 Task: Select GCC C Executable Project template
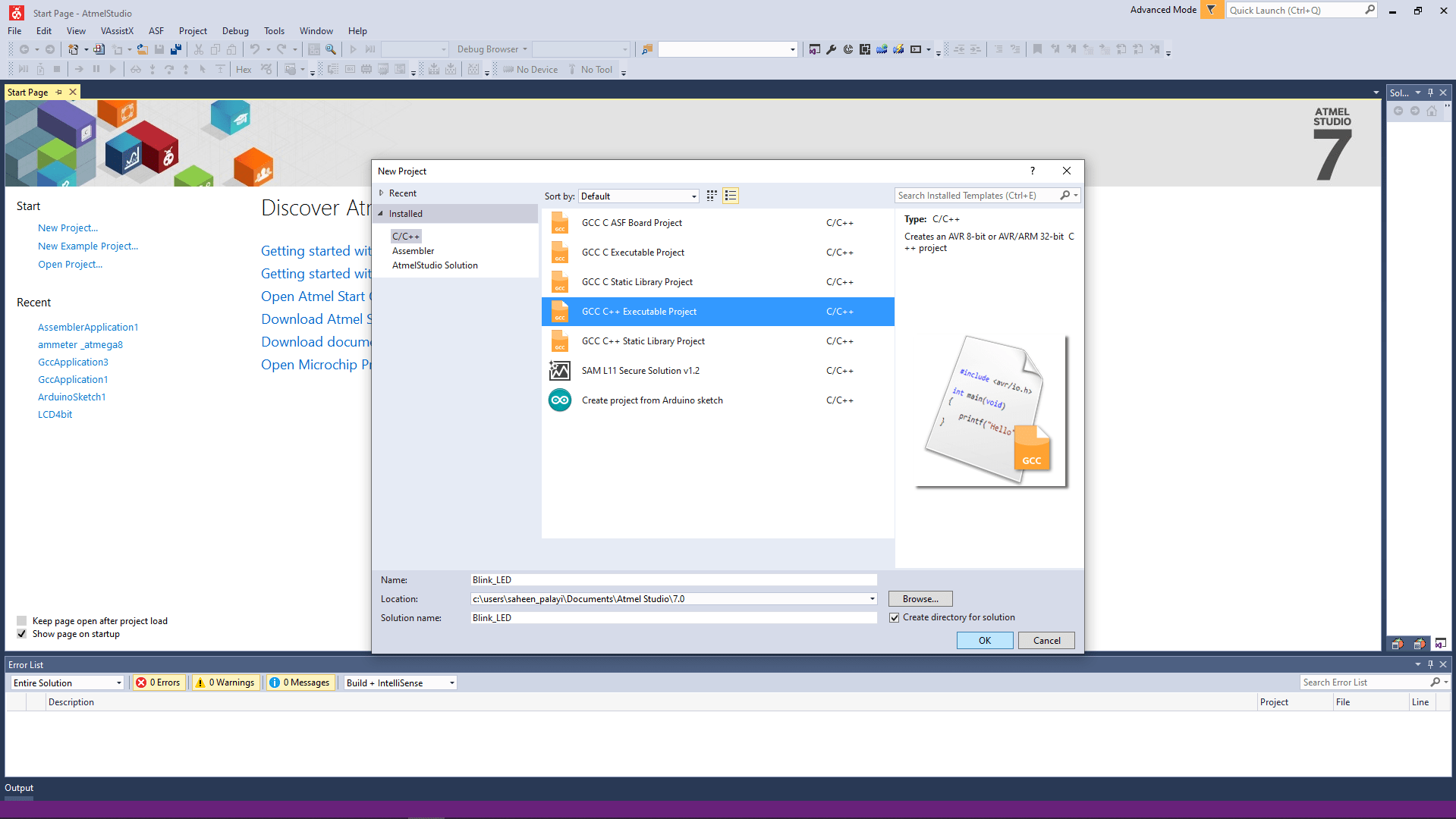pos(718,253)
